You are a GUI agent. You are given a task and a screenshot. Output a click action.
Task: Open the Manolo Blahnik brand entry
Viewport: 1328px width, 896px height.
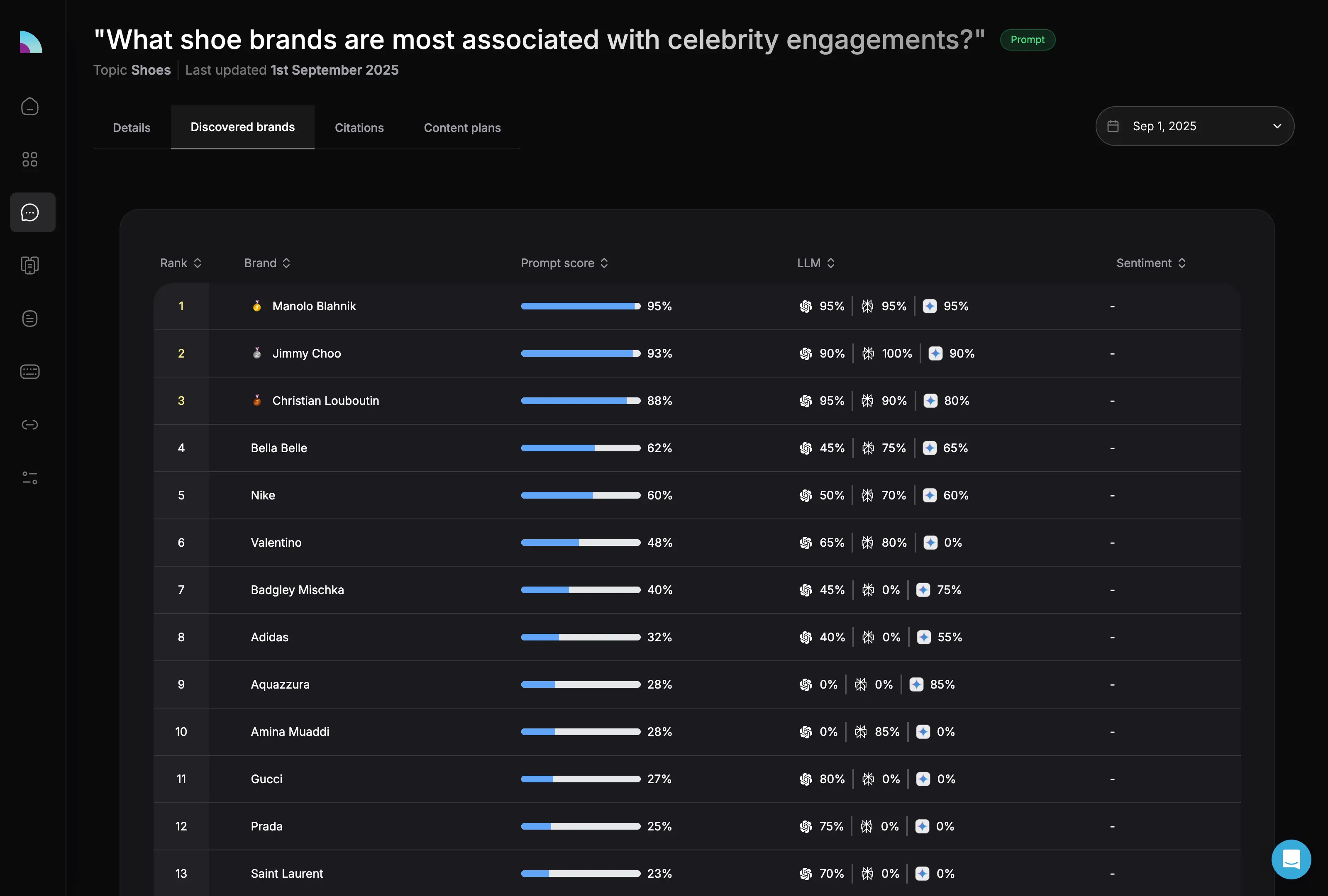point(314,306)
